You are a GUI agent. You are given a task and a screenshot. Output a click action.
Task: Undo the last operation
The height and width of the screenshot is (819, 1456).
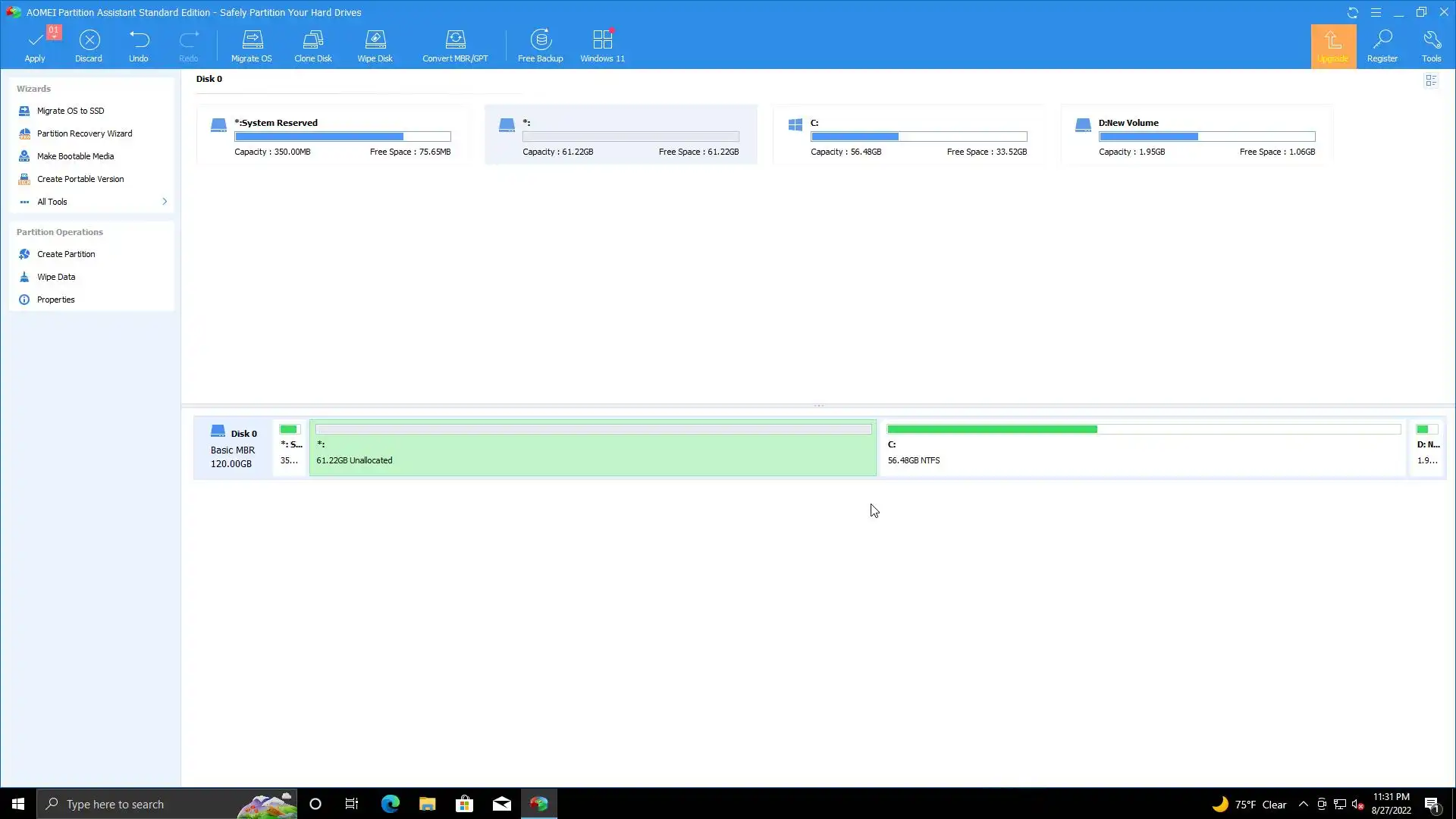139,45
